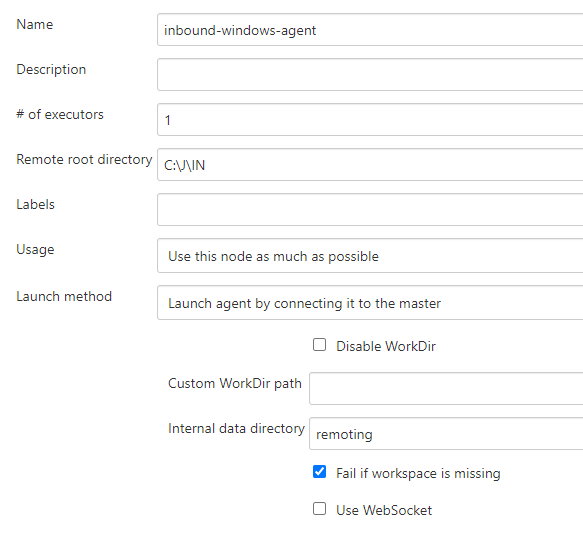
Task: Click the Internal data directory label
Action: (x=236, y=428)
